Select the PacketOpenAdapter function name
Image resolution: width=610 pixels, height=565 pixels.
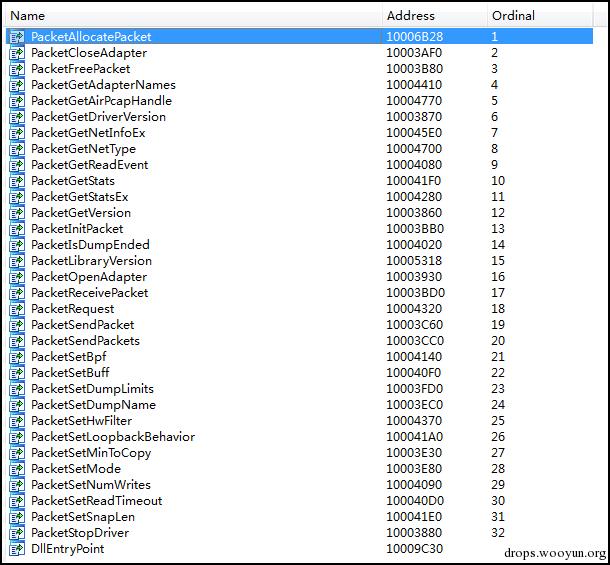89,277
